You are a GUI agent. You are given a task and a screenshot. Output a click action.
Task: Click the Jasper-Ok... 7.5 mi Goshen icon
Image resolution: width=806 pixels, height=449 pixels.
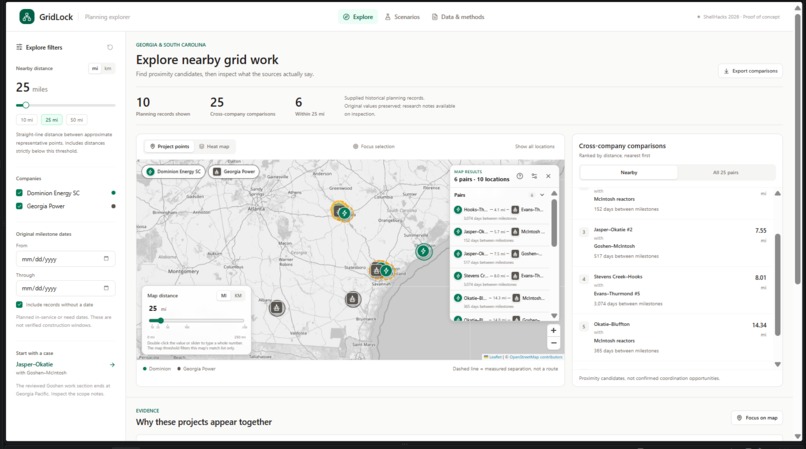click(515, 254)
